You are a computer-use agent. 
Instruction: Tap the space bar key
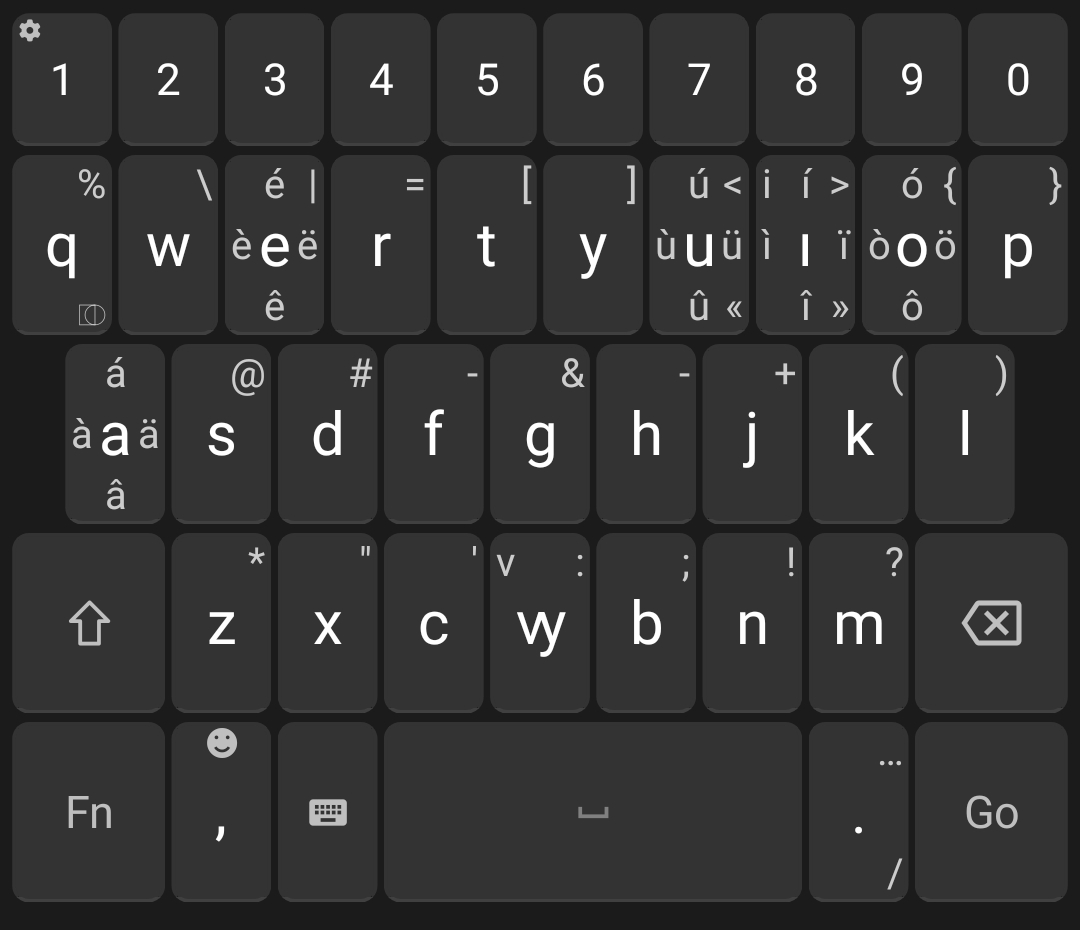coord(593,812)
